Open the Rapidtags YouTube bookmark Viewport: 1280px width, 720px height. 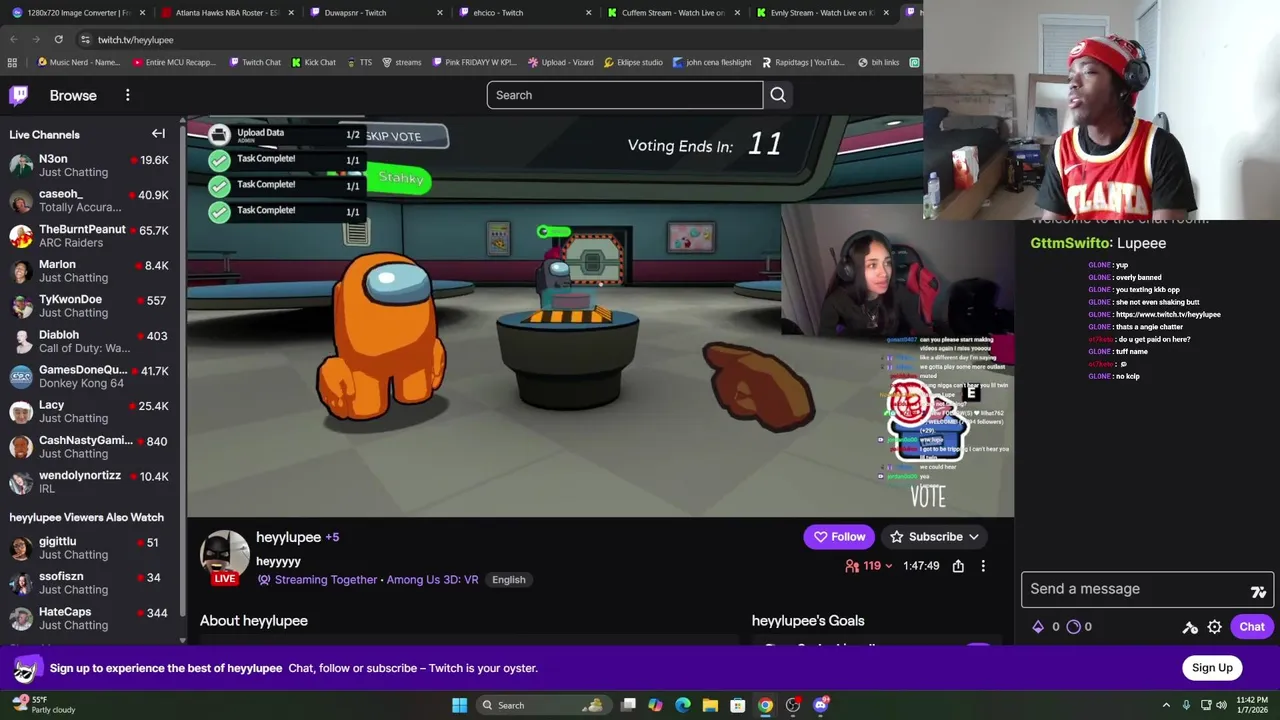(803, 62)
